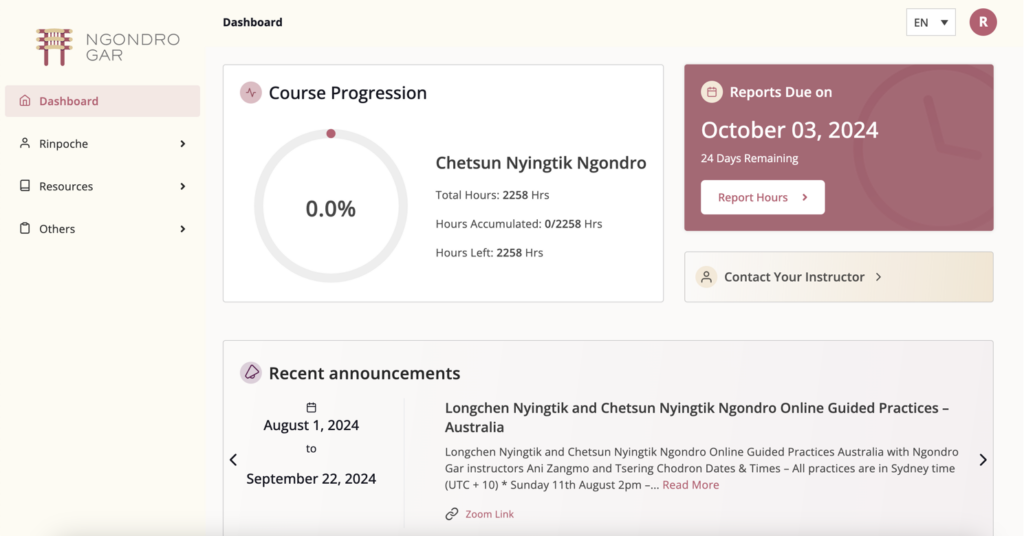Click the Dashboard home icon
This screenshot has width=1024, height=536.
click(25, 101)
